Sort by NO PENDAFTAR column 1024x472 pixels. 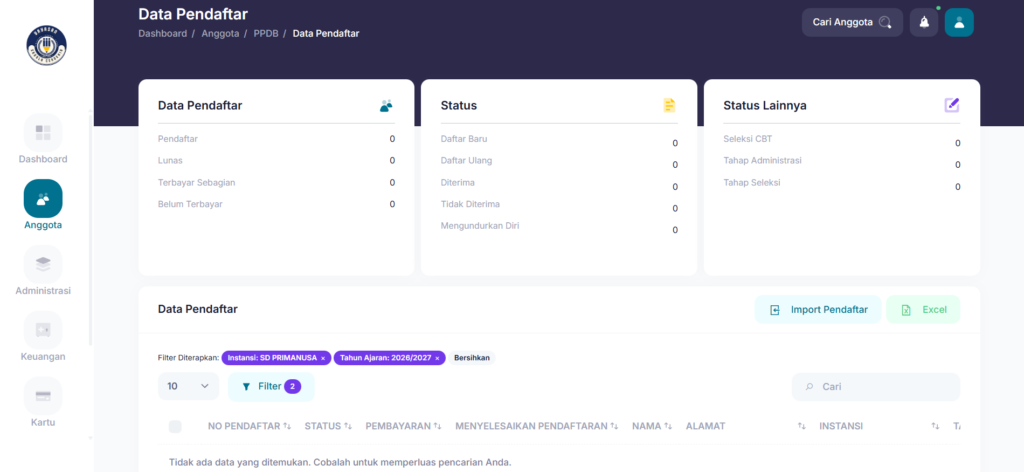click(249, 426)
